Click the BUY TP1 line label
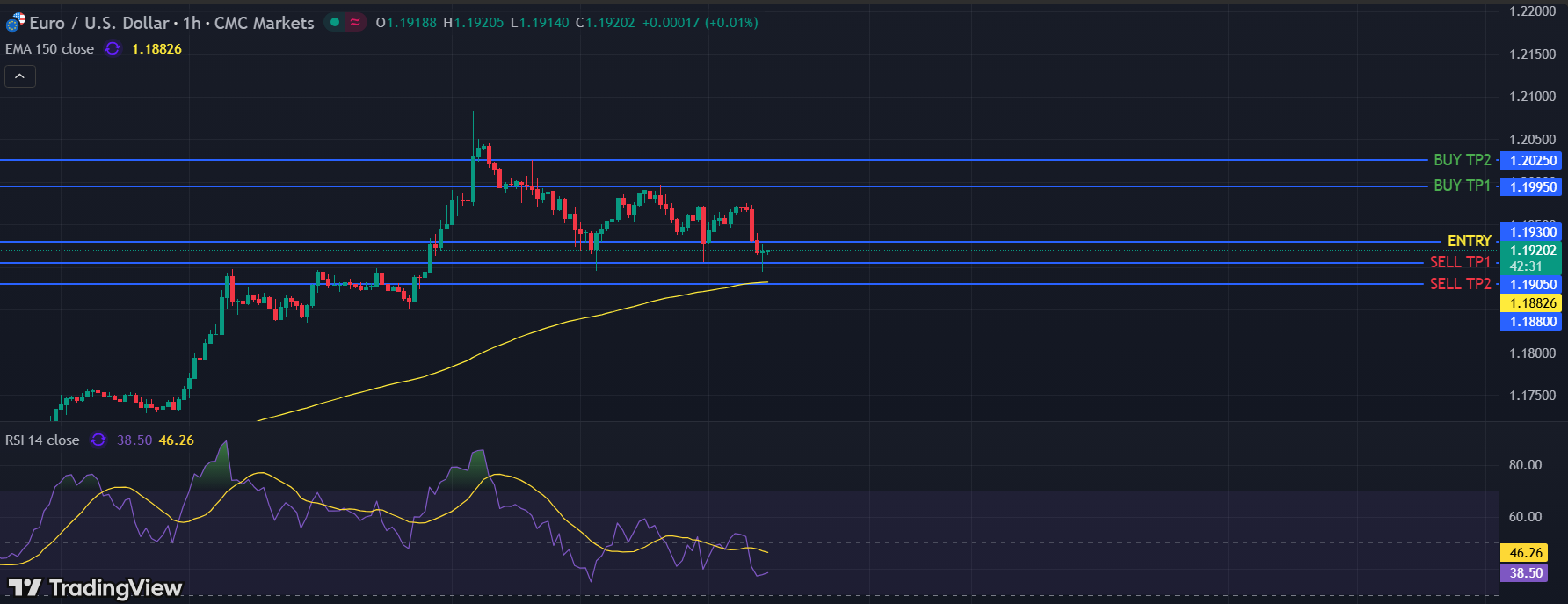1568x604 pixels. (1462, 186)
